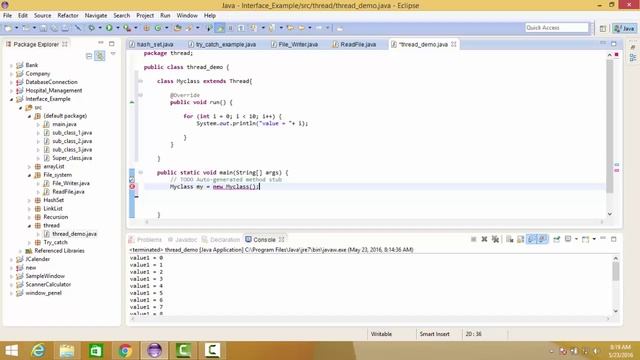Click Remove All Terminated Launches icon

[496, 239]
